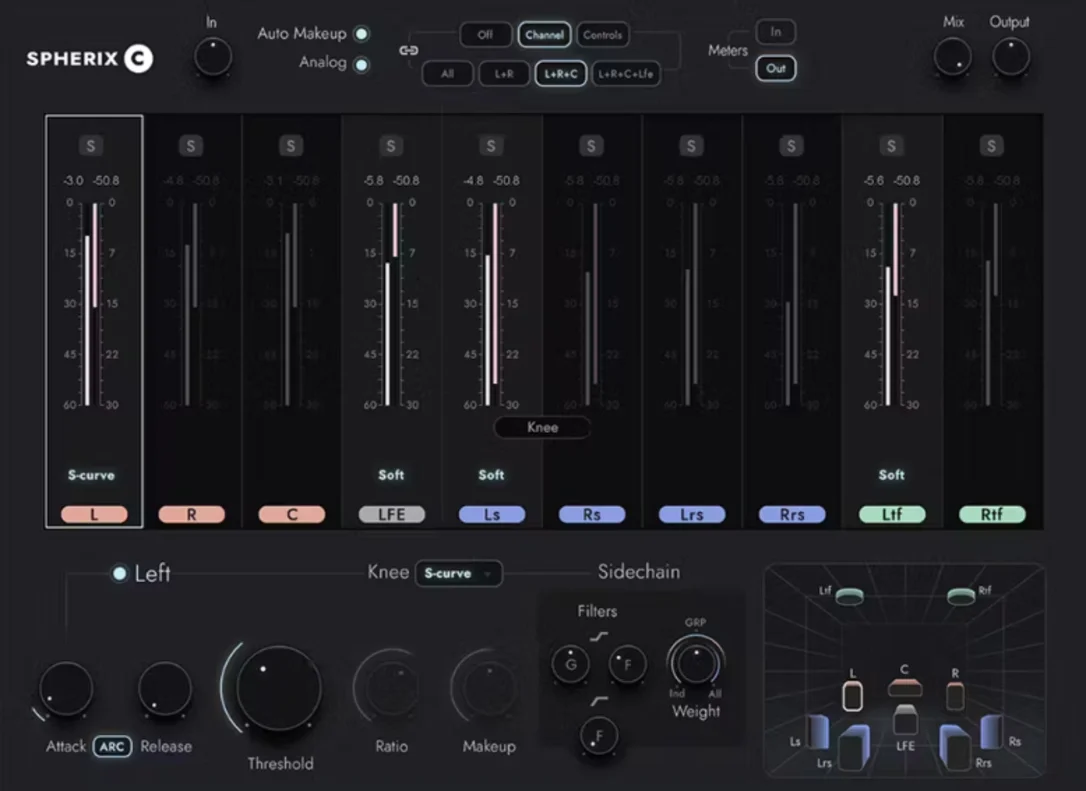Click the Threshold knob
This screenshot has width=1086, height=791.
278,688
